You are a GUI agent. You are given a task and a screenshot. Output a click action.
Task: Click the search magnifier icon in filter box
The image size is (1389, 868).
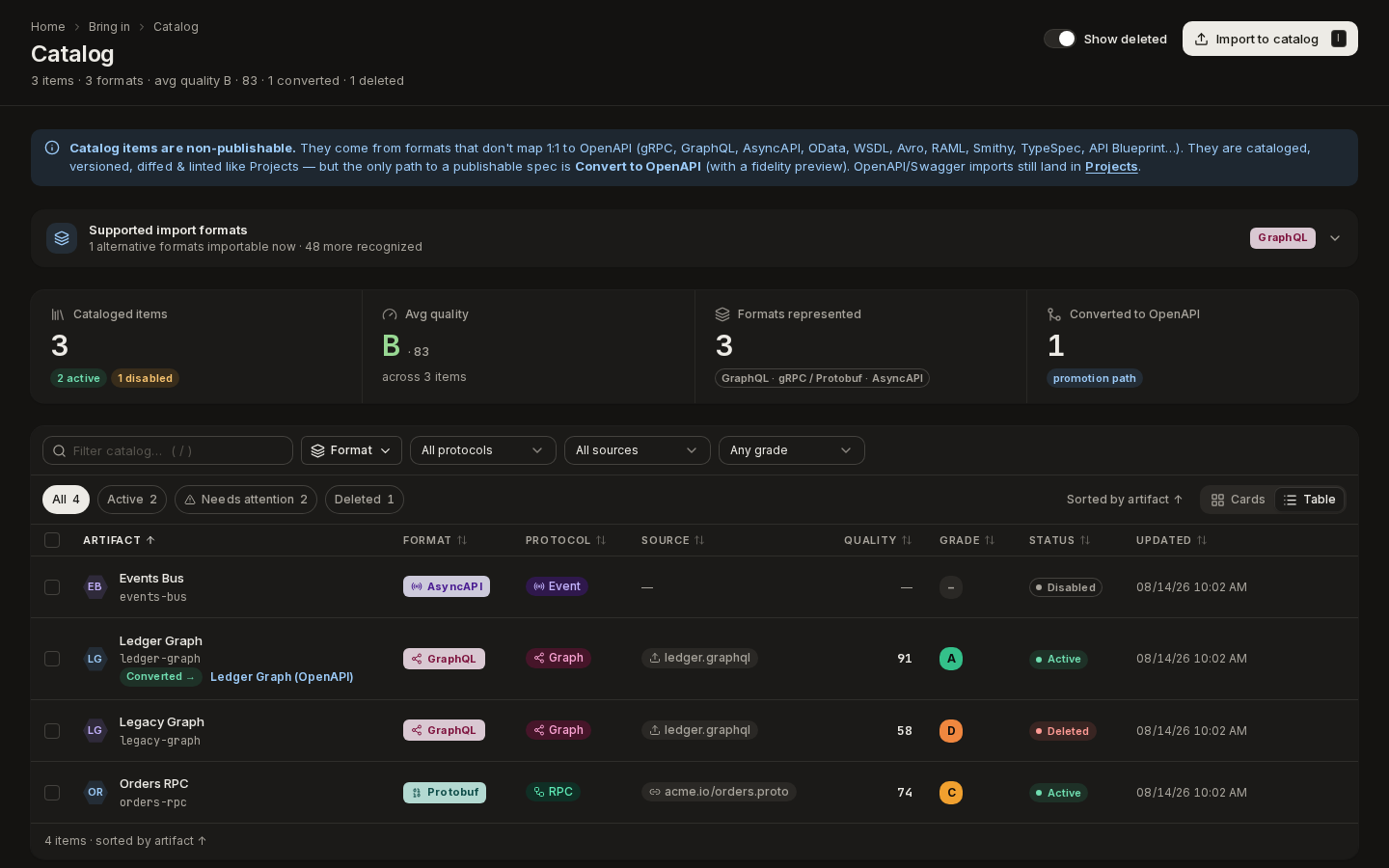(x=59, y=450)
